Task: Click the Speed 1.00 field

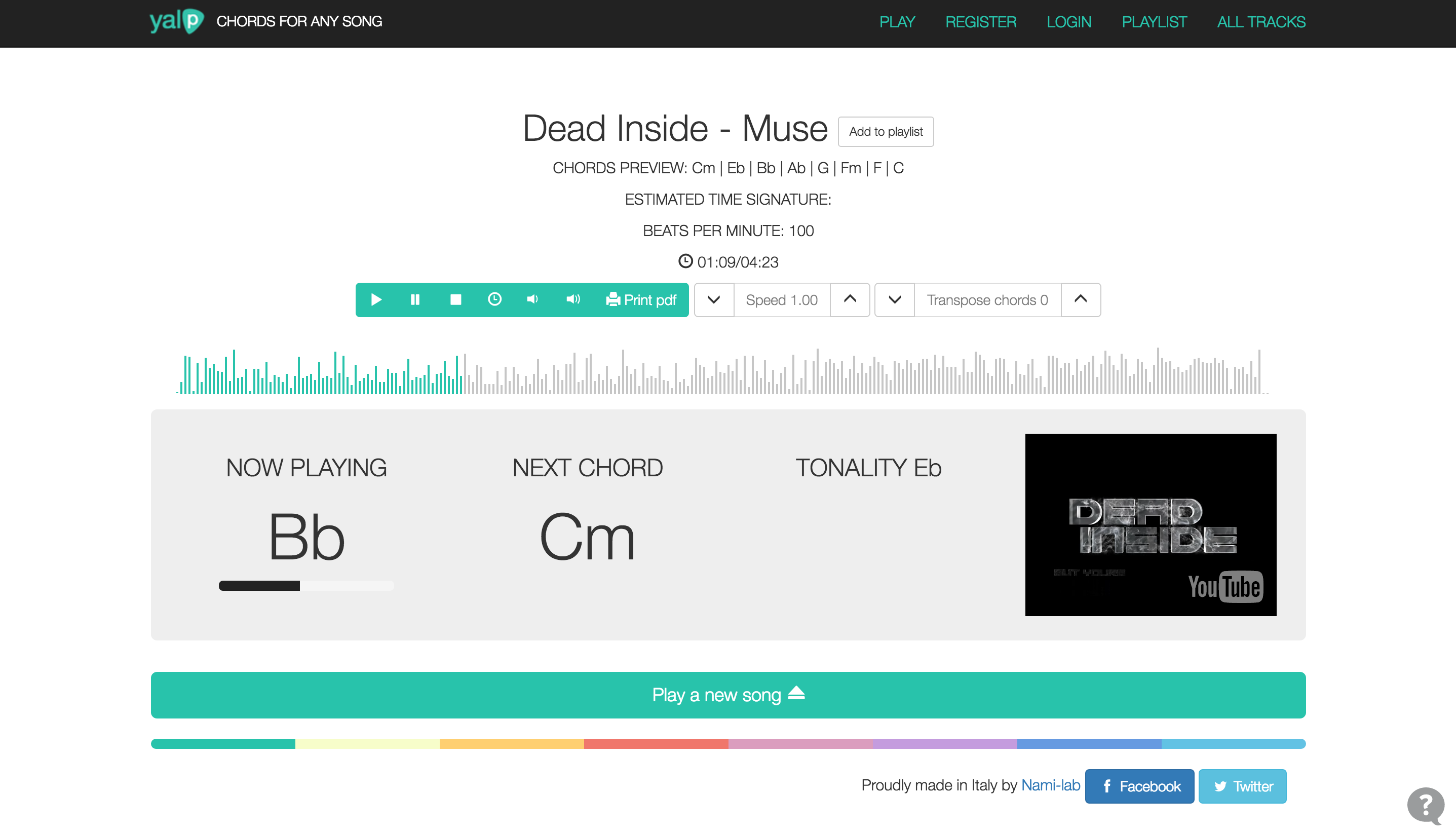Action: coord(782,300)
